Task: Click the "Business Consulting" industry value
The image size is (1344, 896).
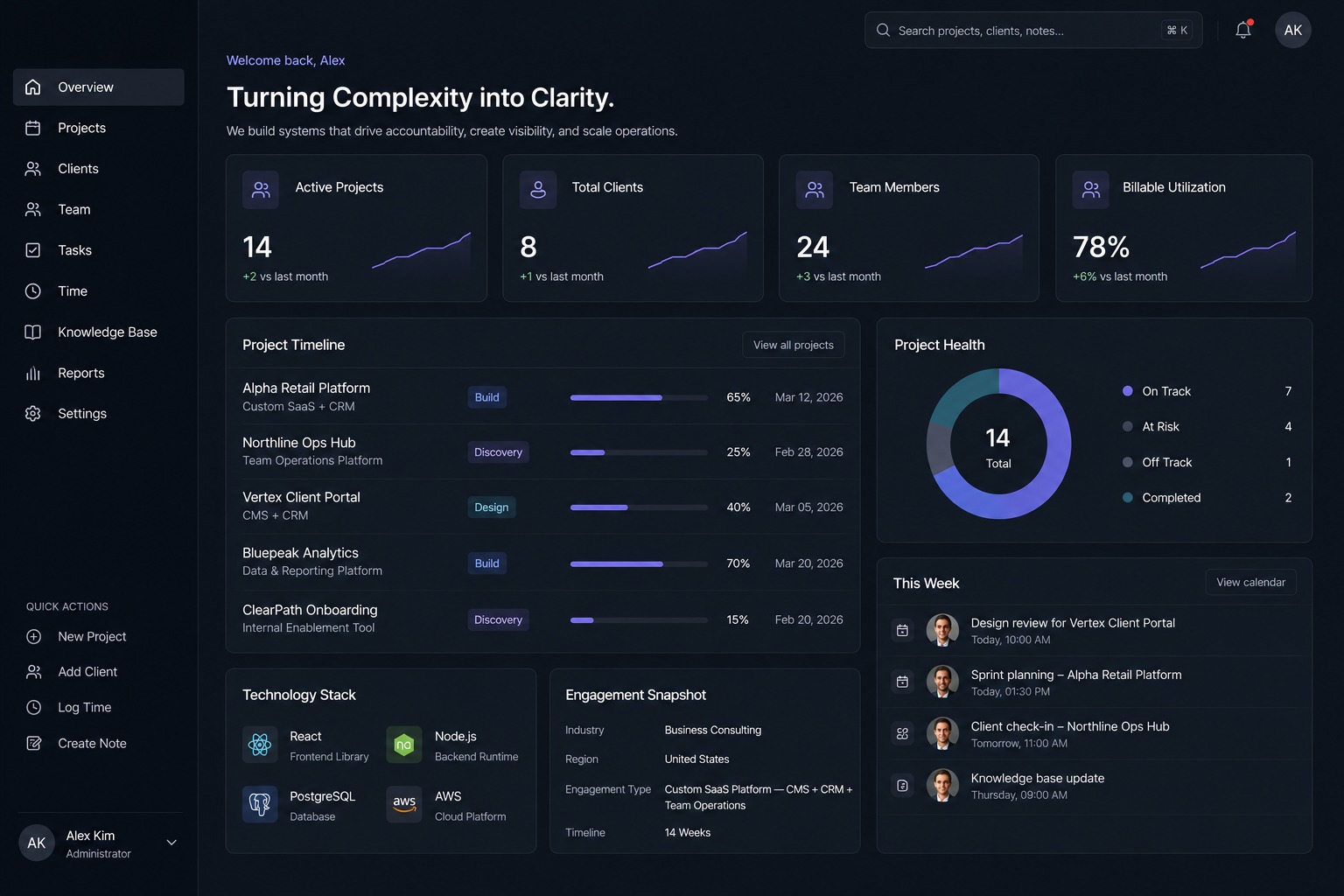Action: (713, 730)
